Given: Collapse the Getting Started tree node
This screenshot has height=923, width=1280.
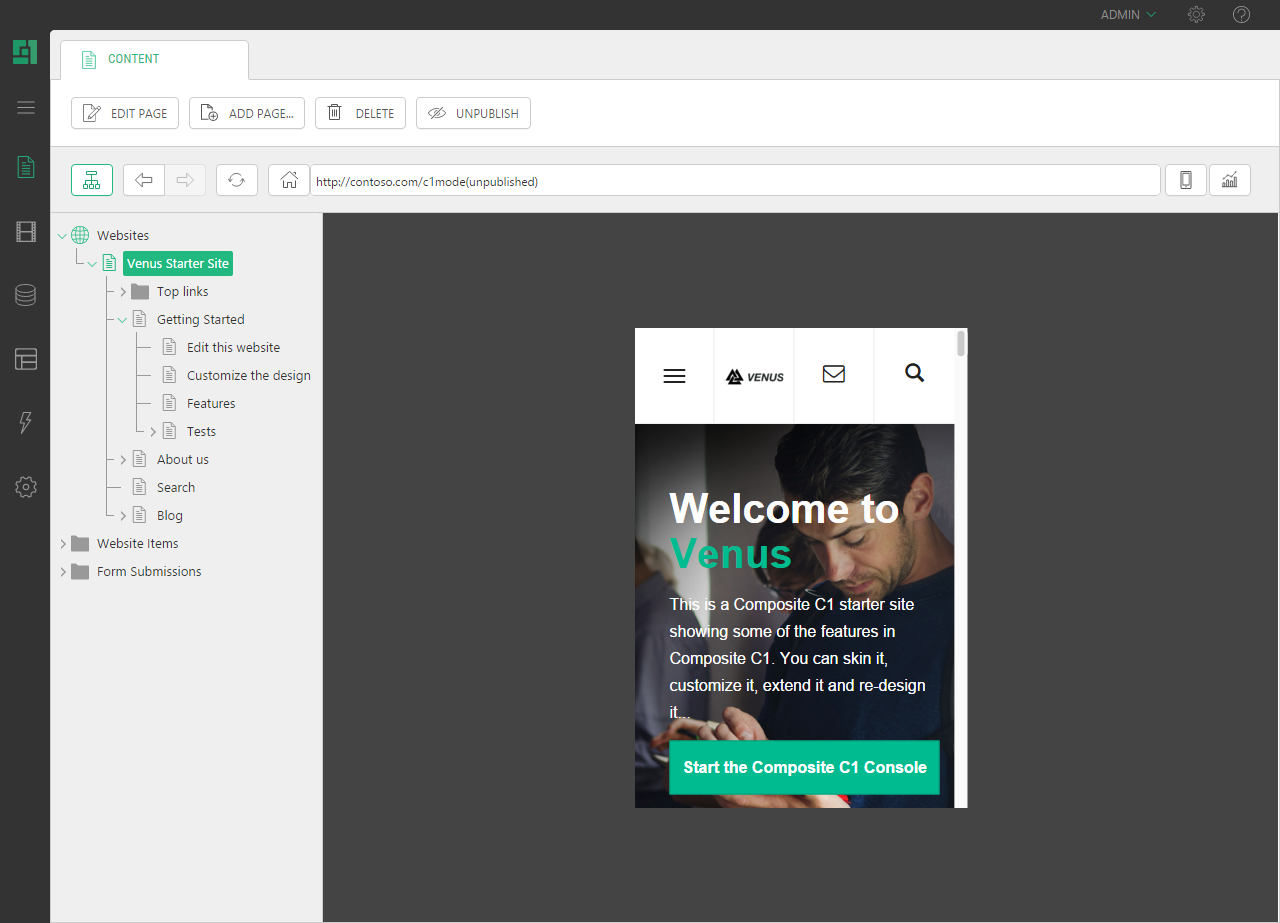Looking at the screenshot, I should click(x=121, y=318).
